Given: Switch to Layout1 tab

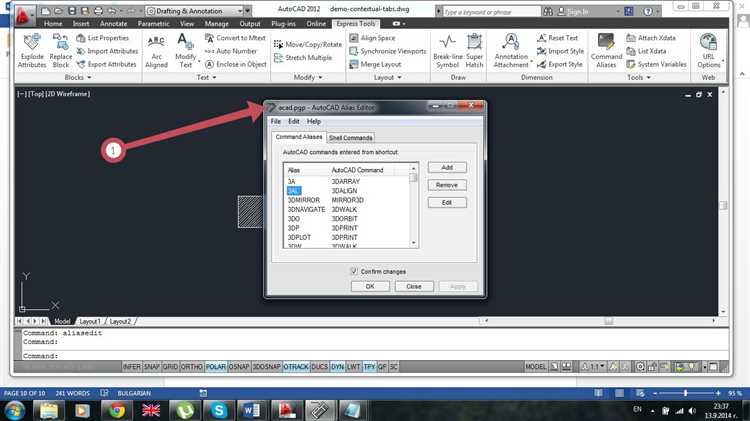Looking at the screenshot, I should tap(89, 321).
